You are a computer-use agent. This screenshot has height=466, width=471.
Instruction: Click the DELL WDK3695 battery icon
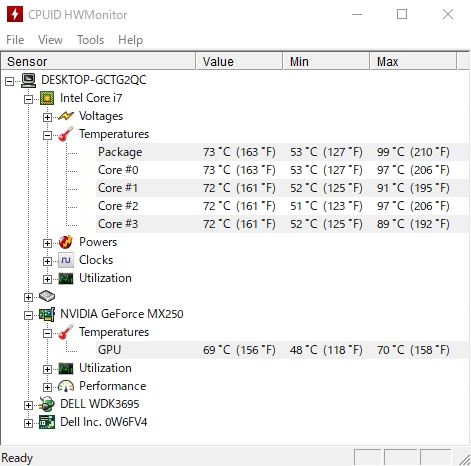click(x=47, y=404)
